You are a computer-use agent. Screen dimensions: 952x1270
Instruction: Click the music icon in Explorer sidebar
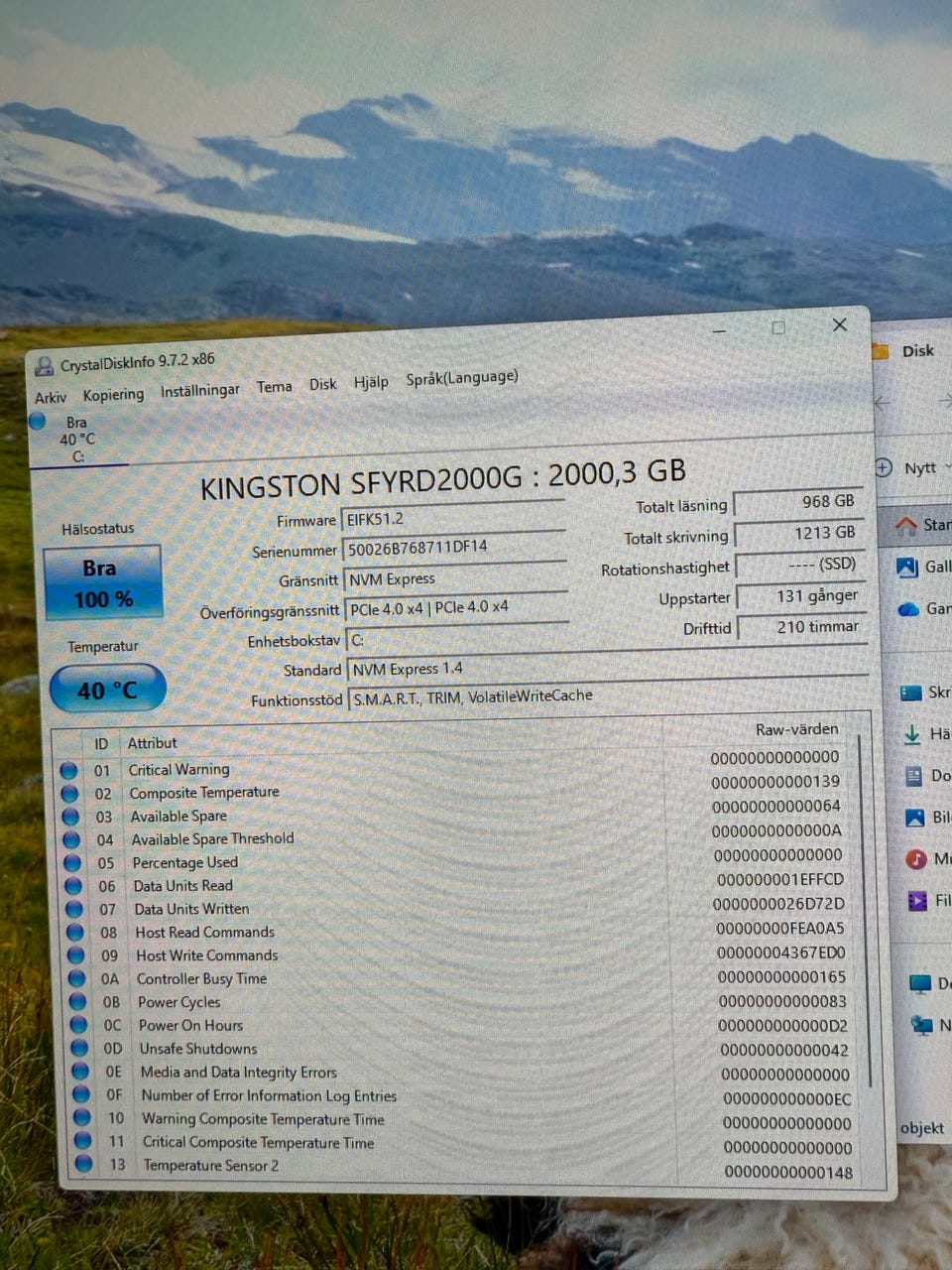click(916, 858)
